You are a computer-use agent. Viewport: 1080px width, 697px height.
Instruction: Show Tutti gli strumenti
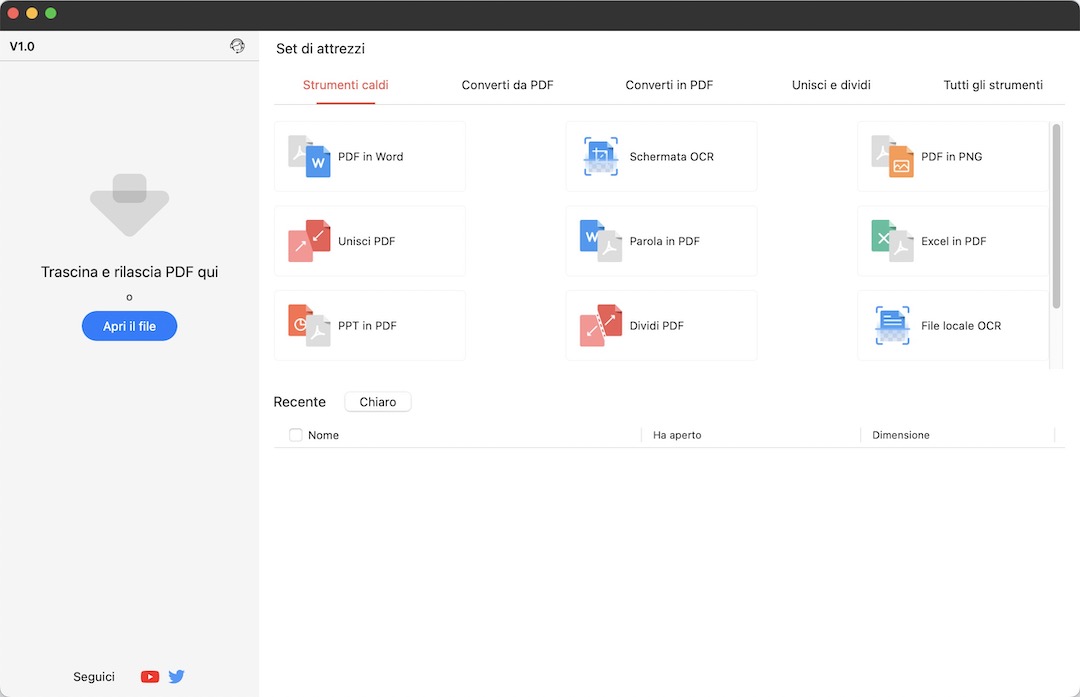[992, 85]
